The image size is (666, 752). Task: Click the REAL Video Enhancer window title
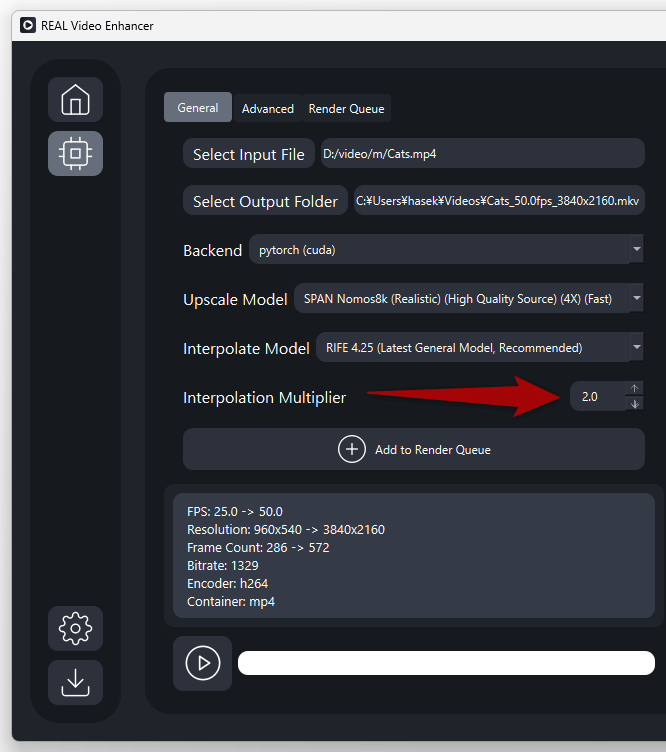(x=97, y=26)
